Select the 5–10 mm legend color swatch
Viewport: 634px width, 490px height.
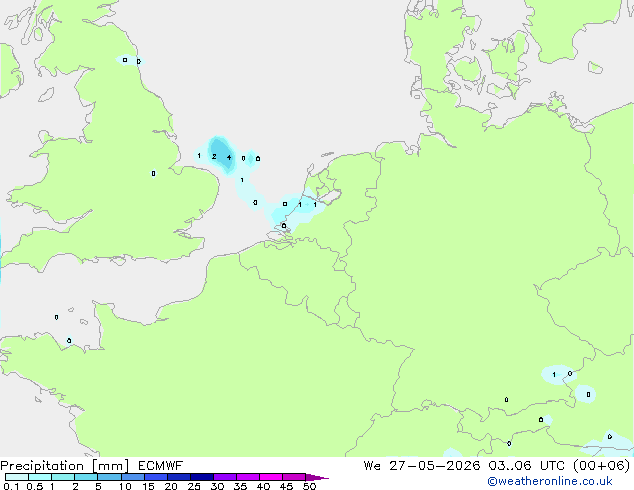click(x=109, y=477)
